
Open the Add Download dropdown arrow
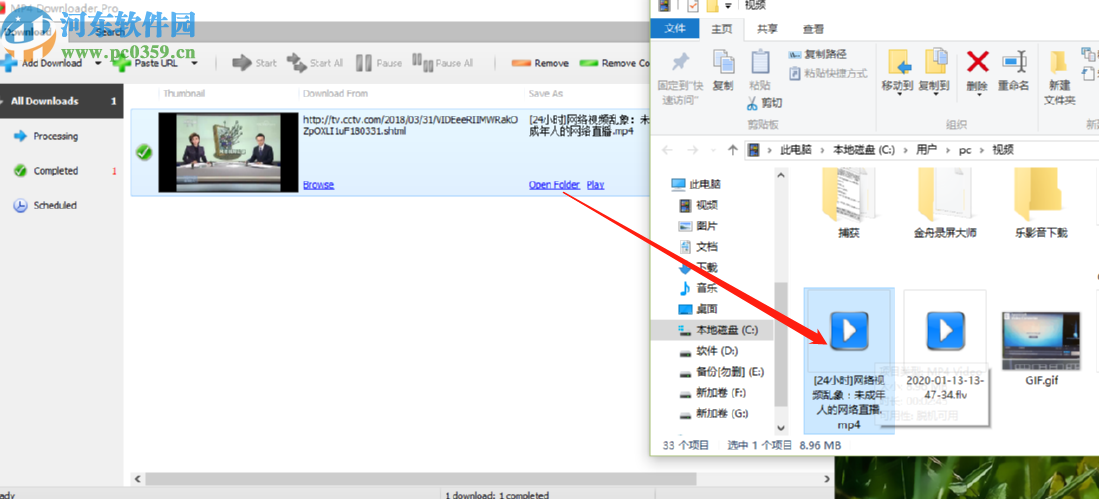tap(98, 63)
